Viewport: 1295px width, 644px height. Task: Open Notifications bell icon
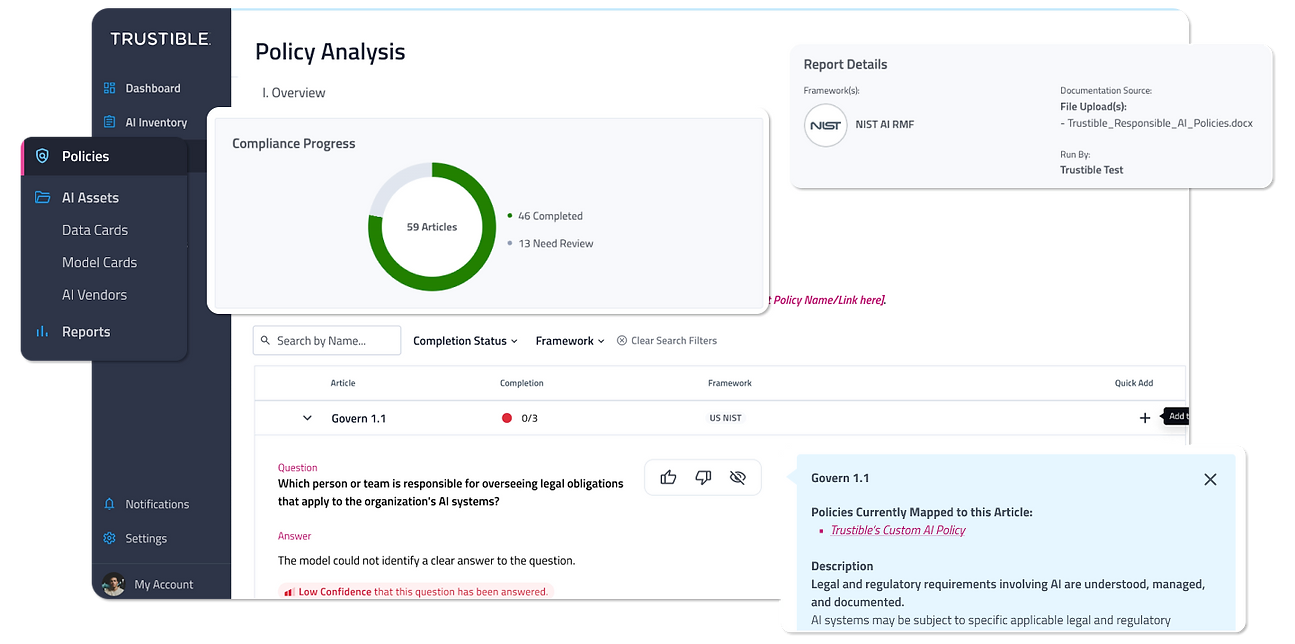tap(110, 504)
